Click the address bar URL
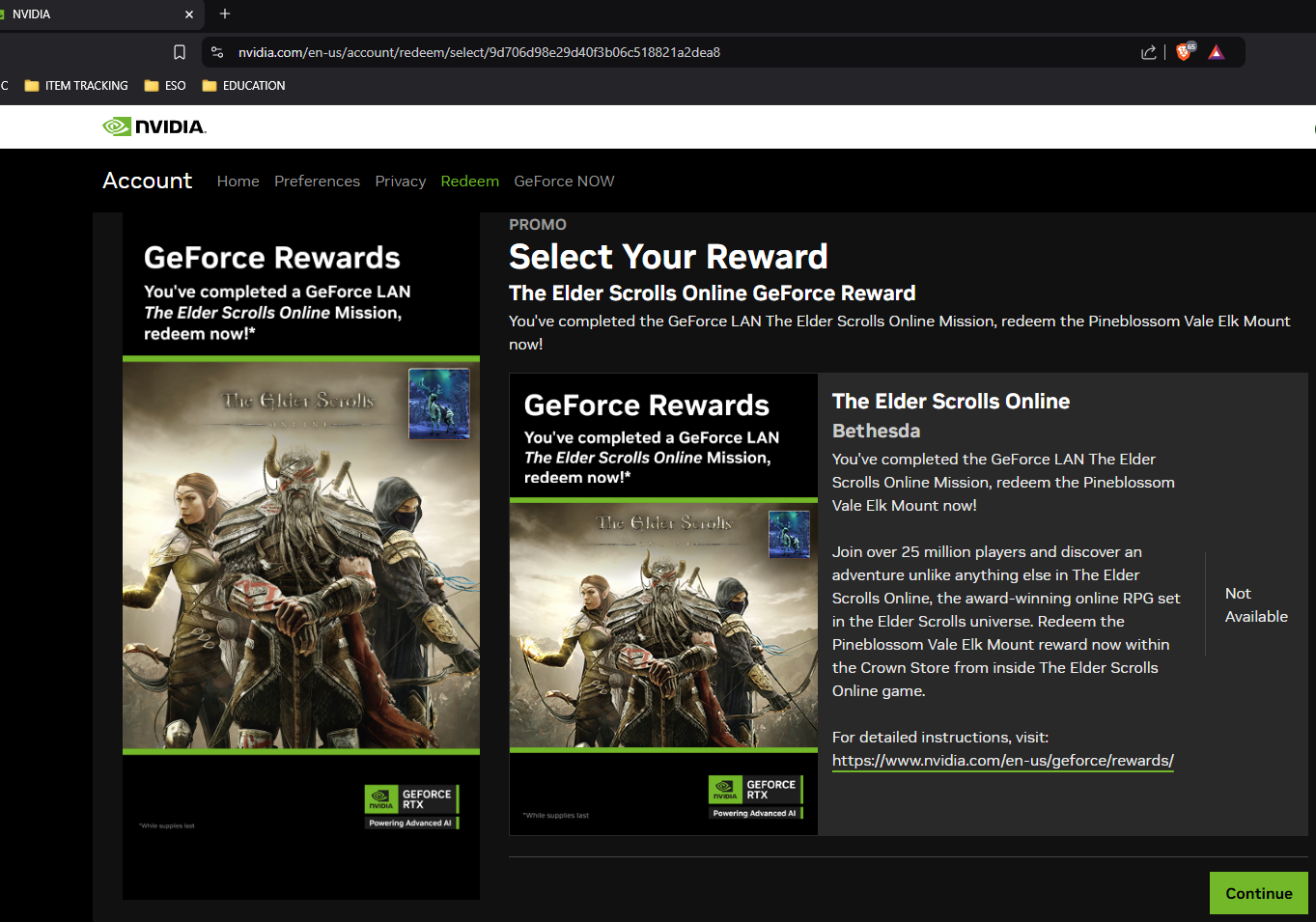Image resolution: width=1316 pixels, height=922 pixels. (x=479, y=52)
